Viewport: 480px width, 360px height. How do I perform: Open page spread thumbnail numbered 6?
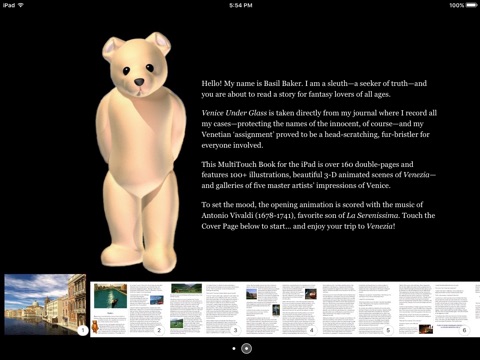pyautogui.click(x=434, y=309)
